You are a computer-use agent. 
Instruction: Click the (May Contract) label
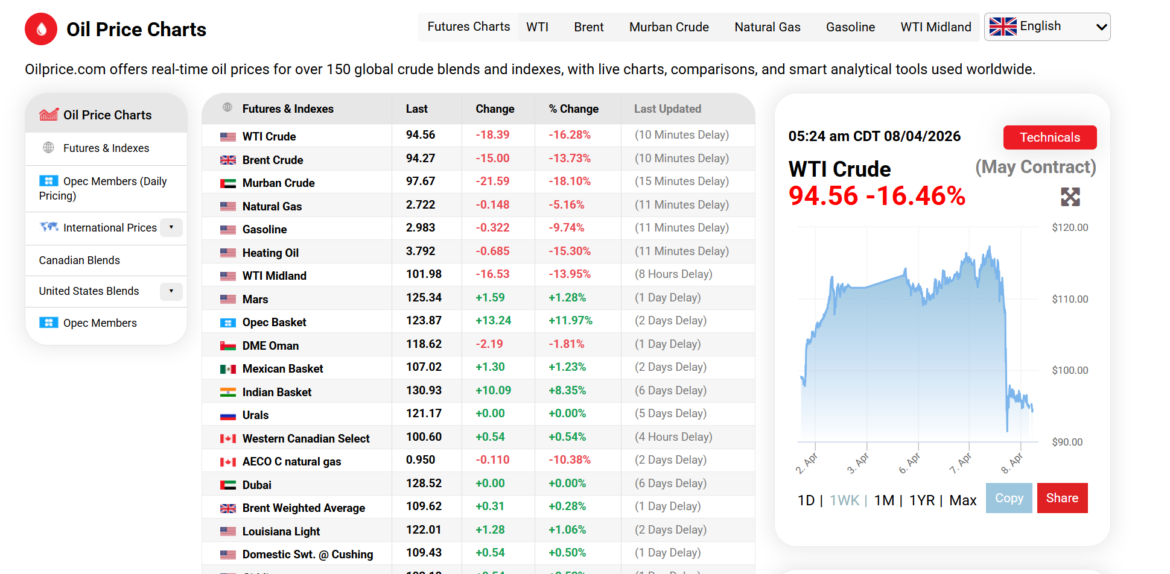(1036, 166)
